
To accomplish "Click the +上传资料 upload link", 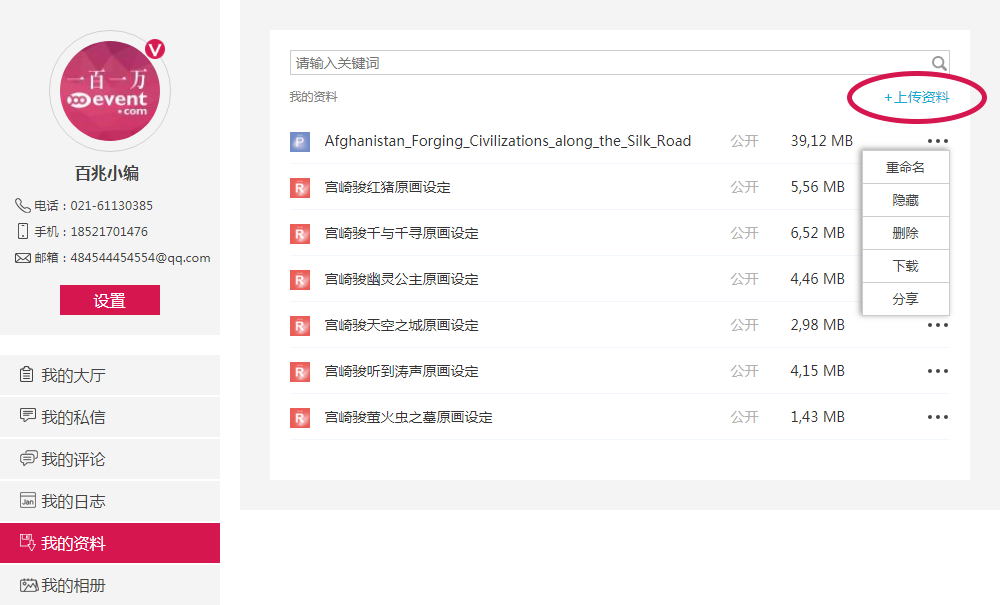I will click(x=916, y=97).
